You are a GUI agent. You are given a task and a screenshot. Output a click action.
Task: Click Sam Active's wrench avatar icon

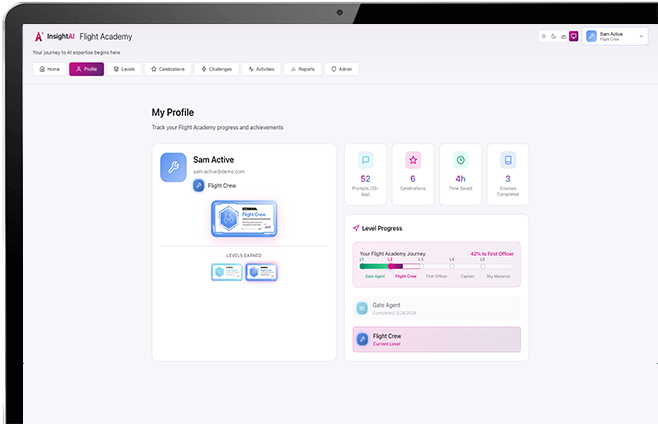coord(174,167)
